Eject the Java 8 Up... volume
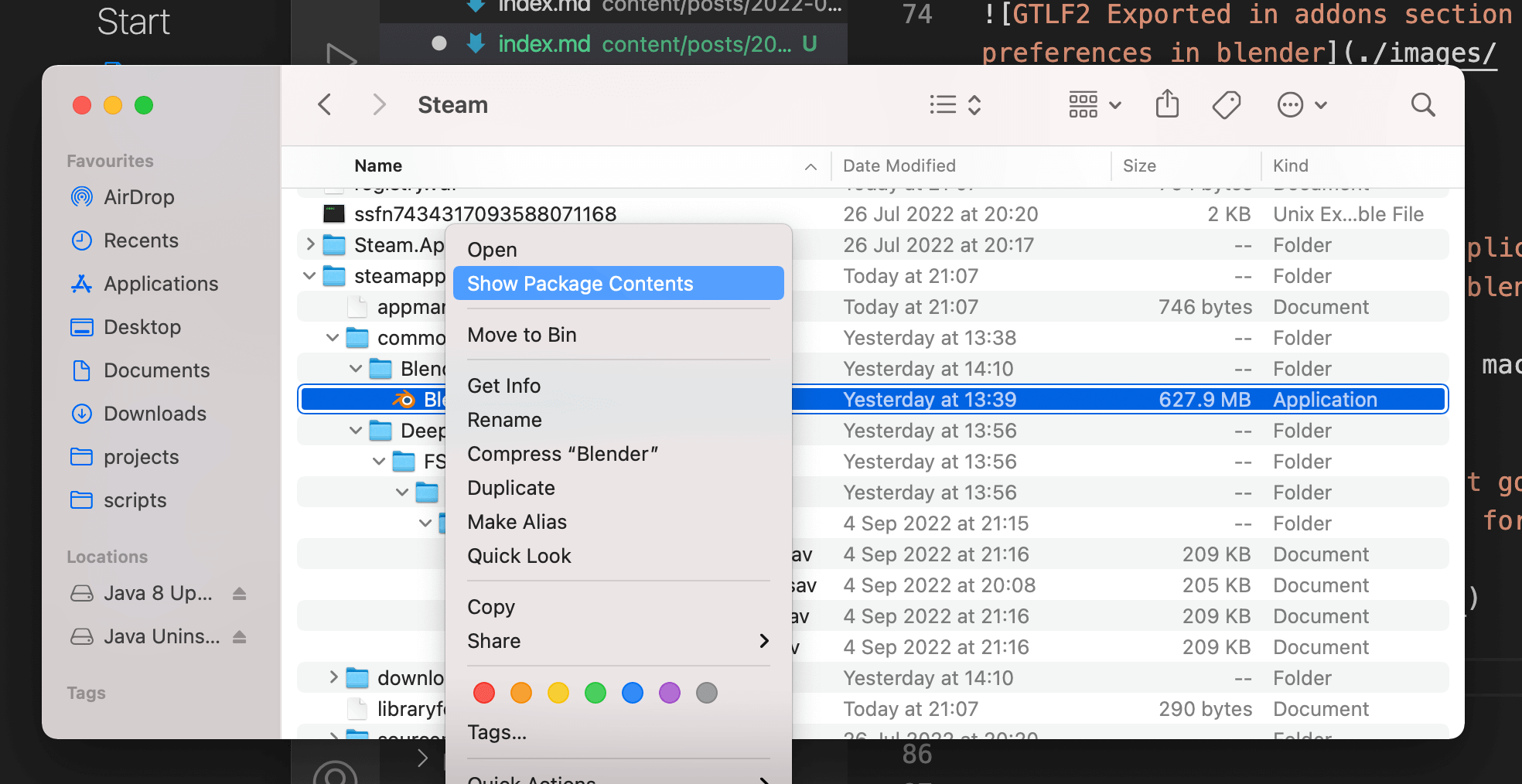 click(240, 593)
